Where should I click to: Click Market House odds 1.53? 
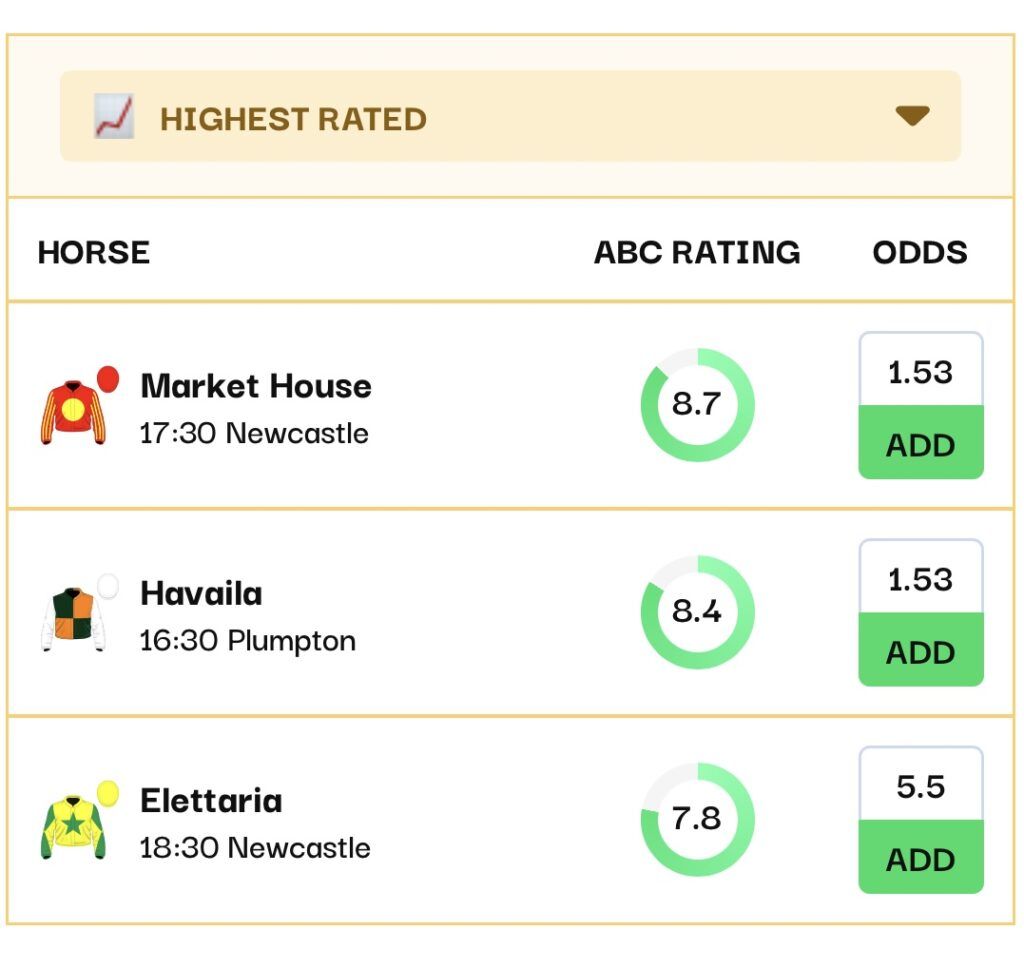click(920, 372)
